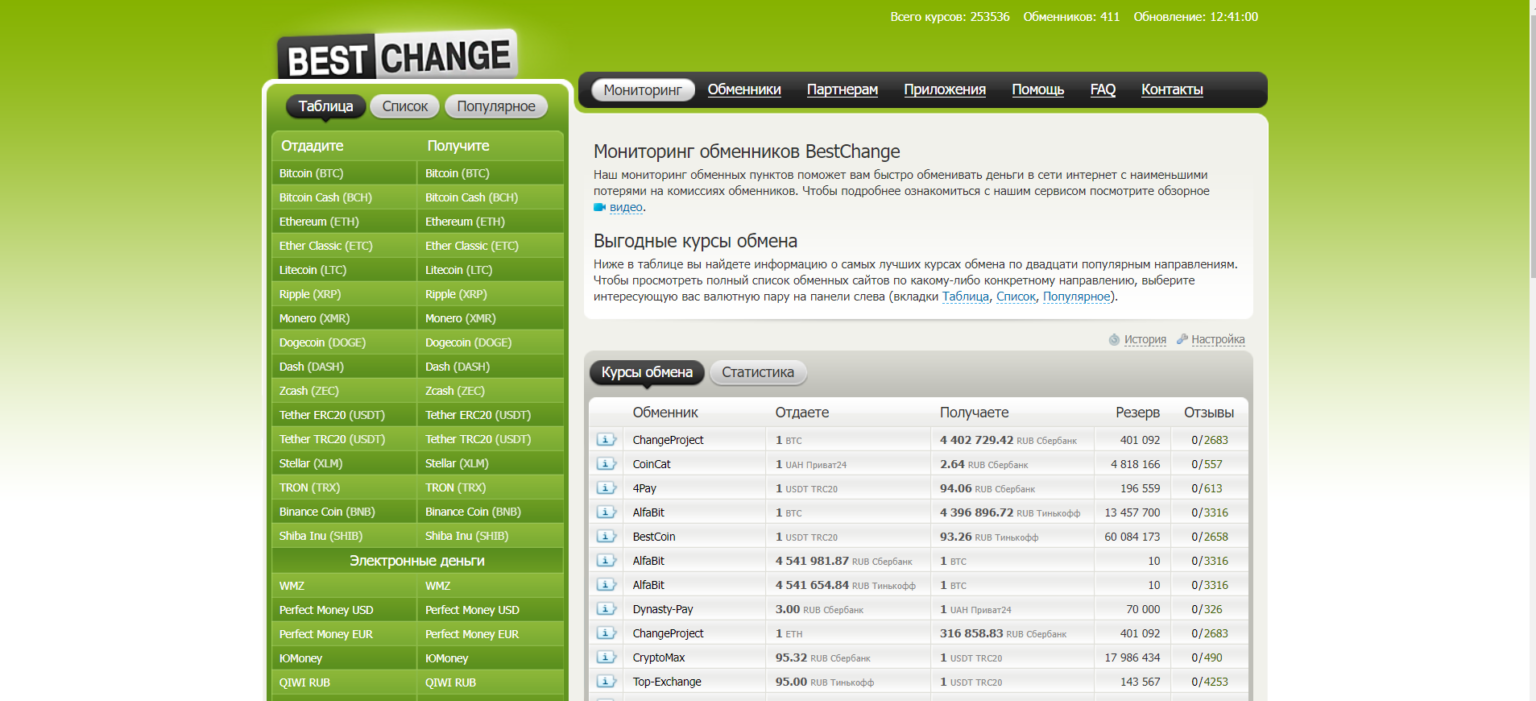Viewport: 1536px width, 701px height.
Task: Open the CoinCat exchanger row
Action: tap(918, 464)
